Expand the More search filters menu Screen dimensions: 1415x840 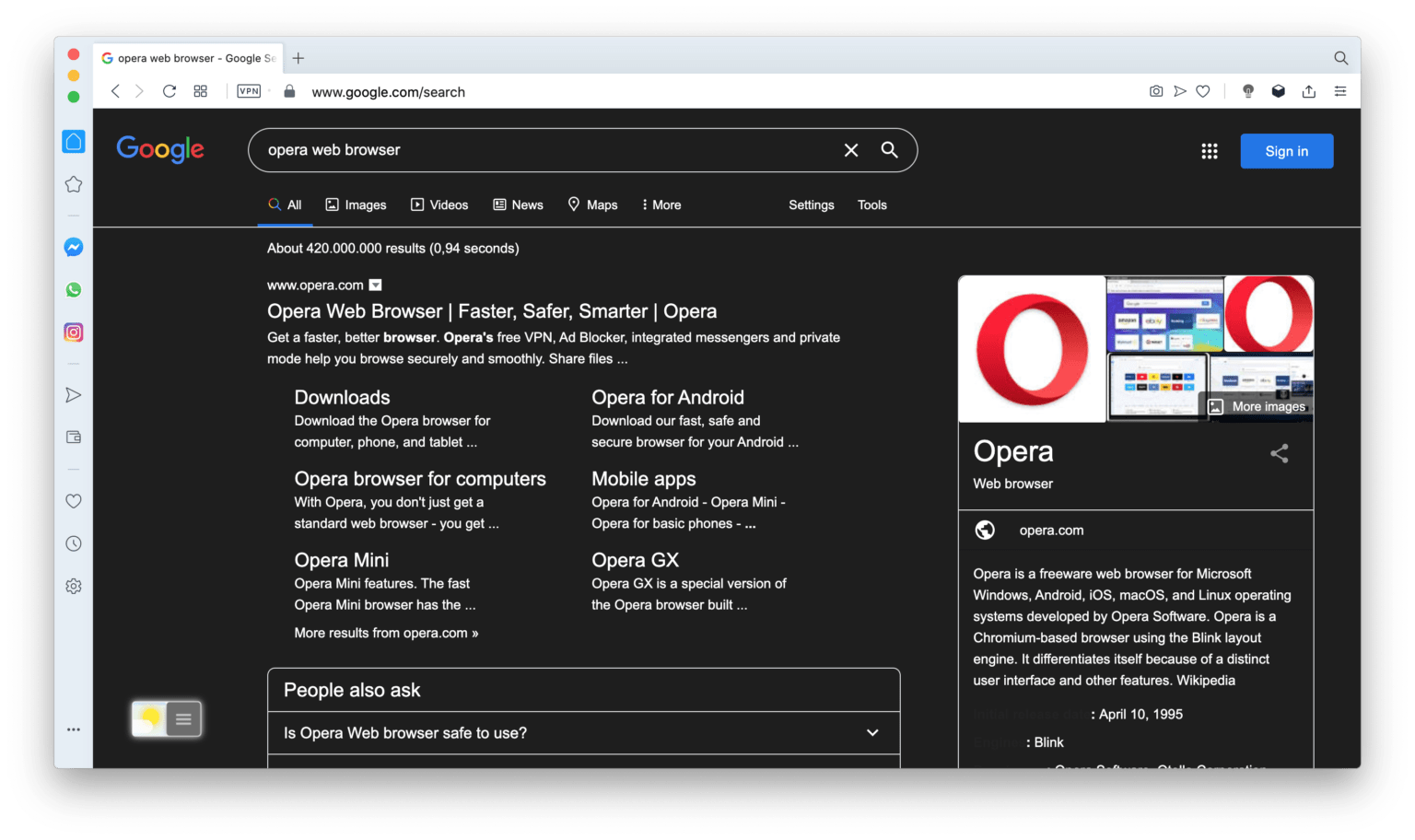pyautogui.click(x=661, y=204)
